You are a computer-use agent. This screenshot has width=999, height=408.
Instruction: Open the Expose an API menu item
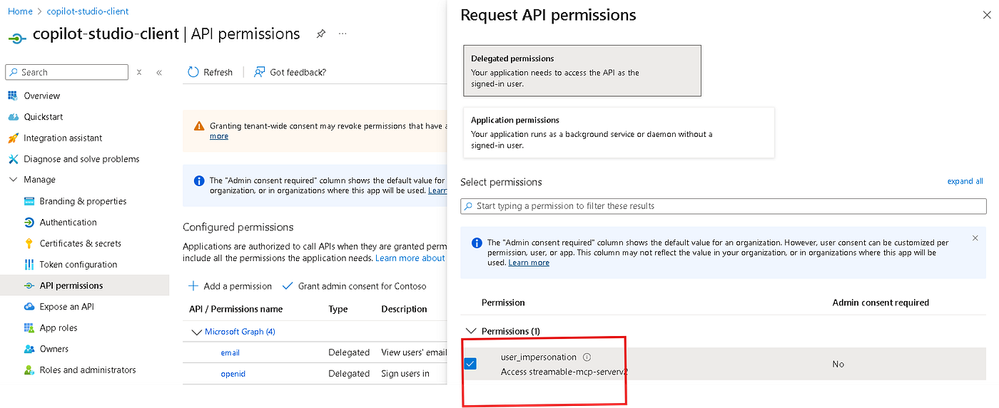click(x=67, y=306)
